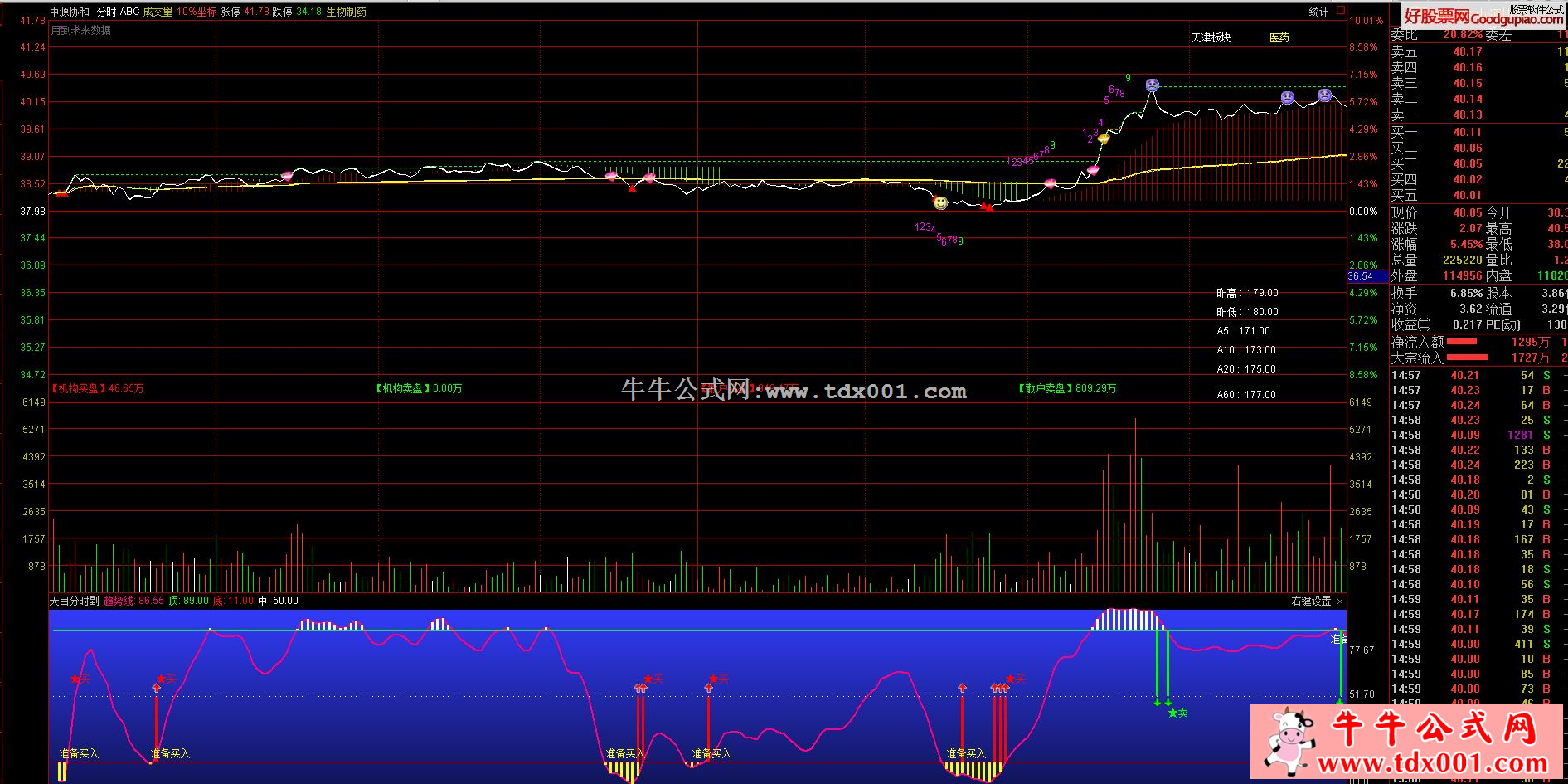The image size is (1568, 784).
Task: Select the 卖五 40.17 order row
Action: point(1478,51)
